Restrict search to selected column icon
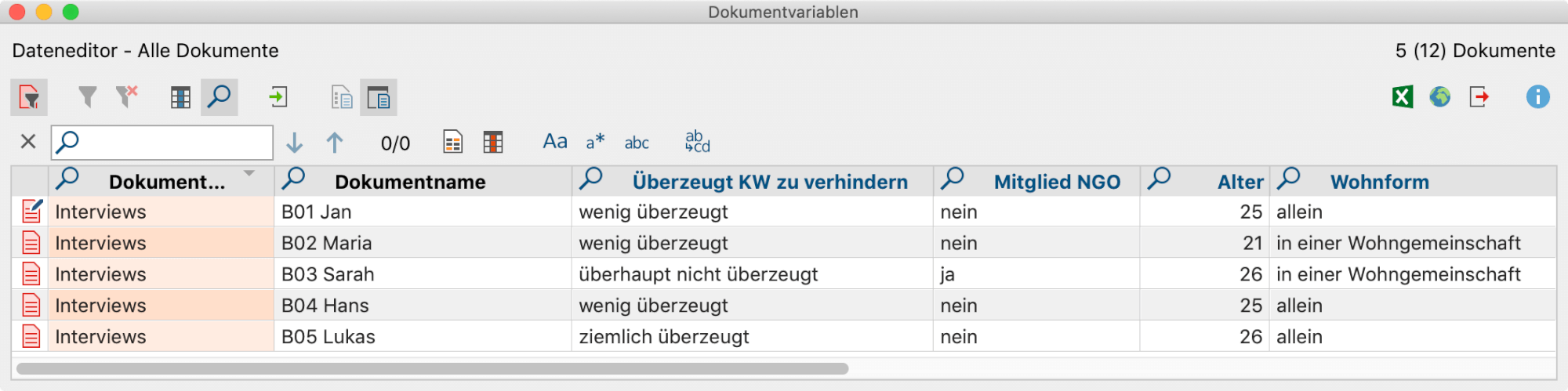Screen dimensions: 1568x391 coord(493,142)
